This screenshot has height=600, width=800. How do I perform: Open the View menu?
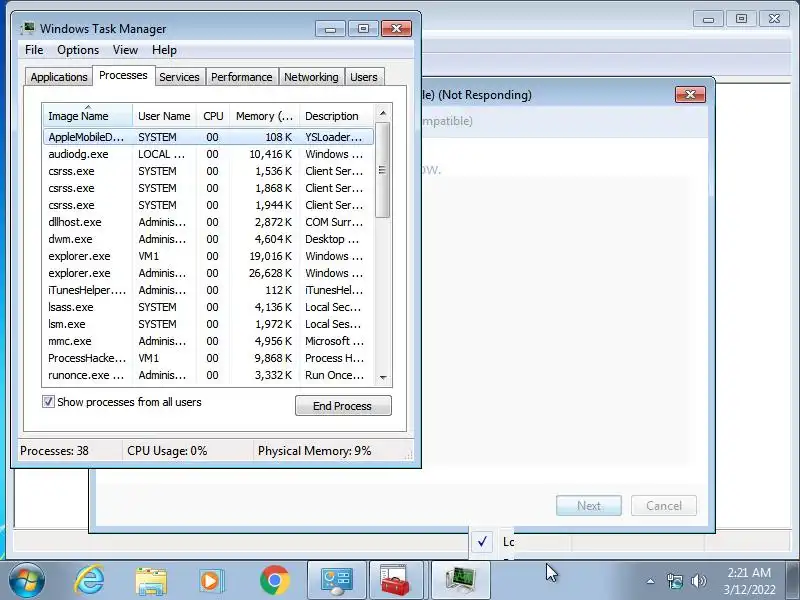[x=125, y=50]
